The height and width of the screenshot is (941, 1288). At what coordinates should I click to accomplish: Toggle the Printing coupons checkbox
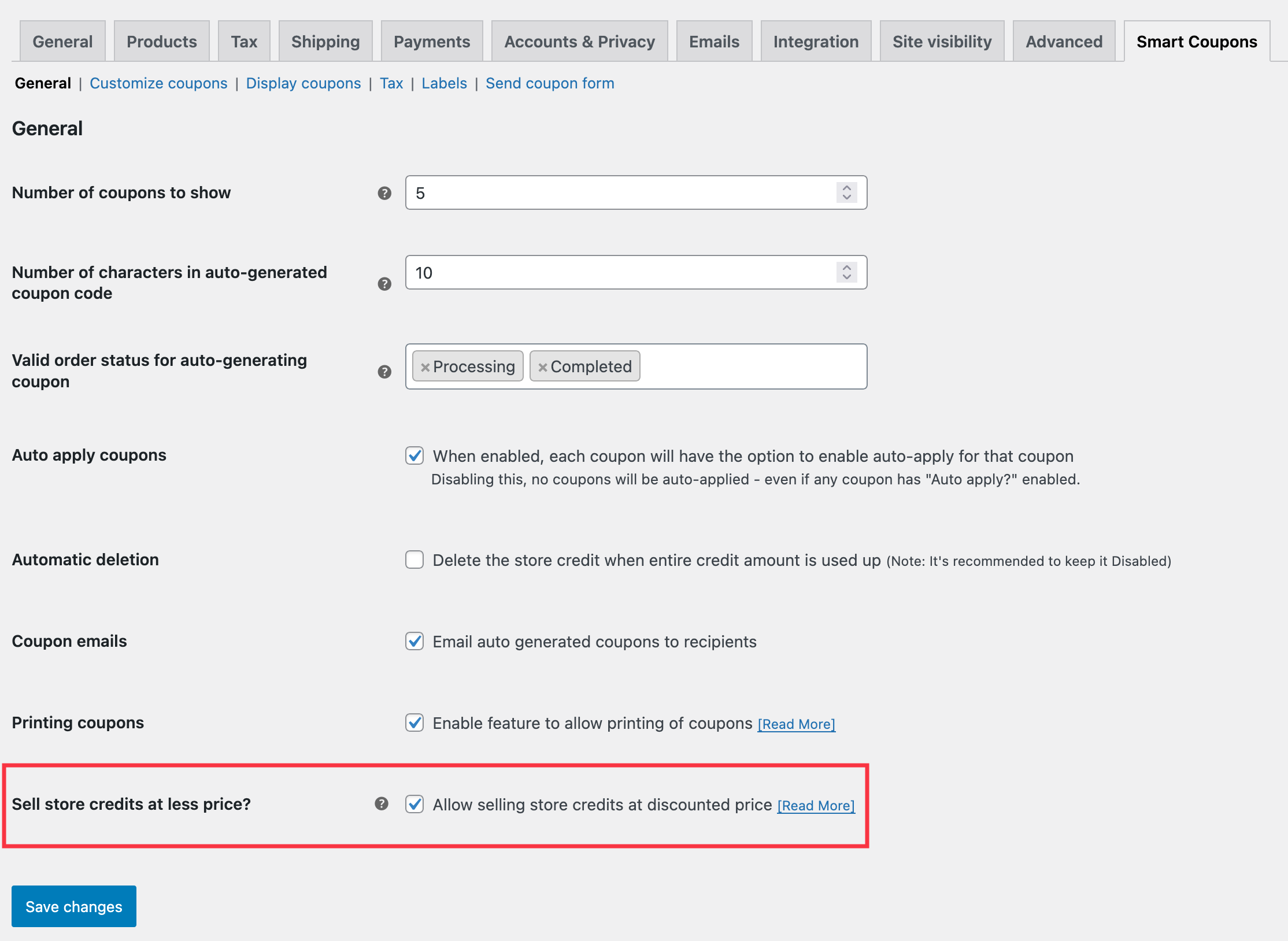point(414,723)
